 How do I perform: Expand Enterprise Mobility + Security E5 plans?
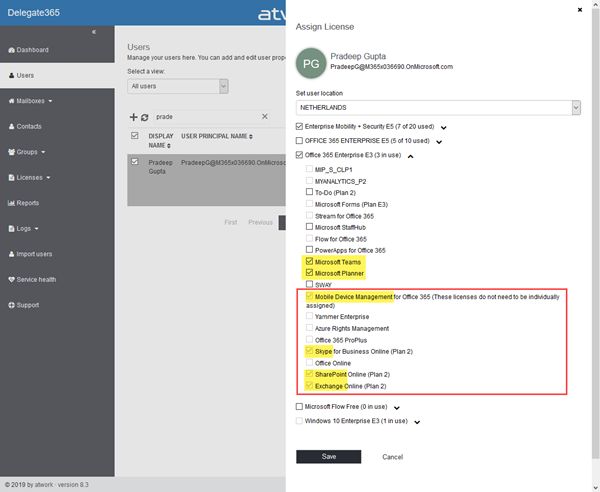point(443,127)
